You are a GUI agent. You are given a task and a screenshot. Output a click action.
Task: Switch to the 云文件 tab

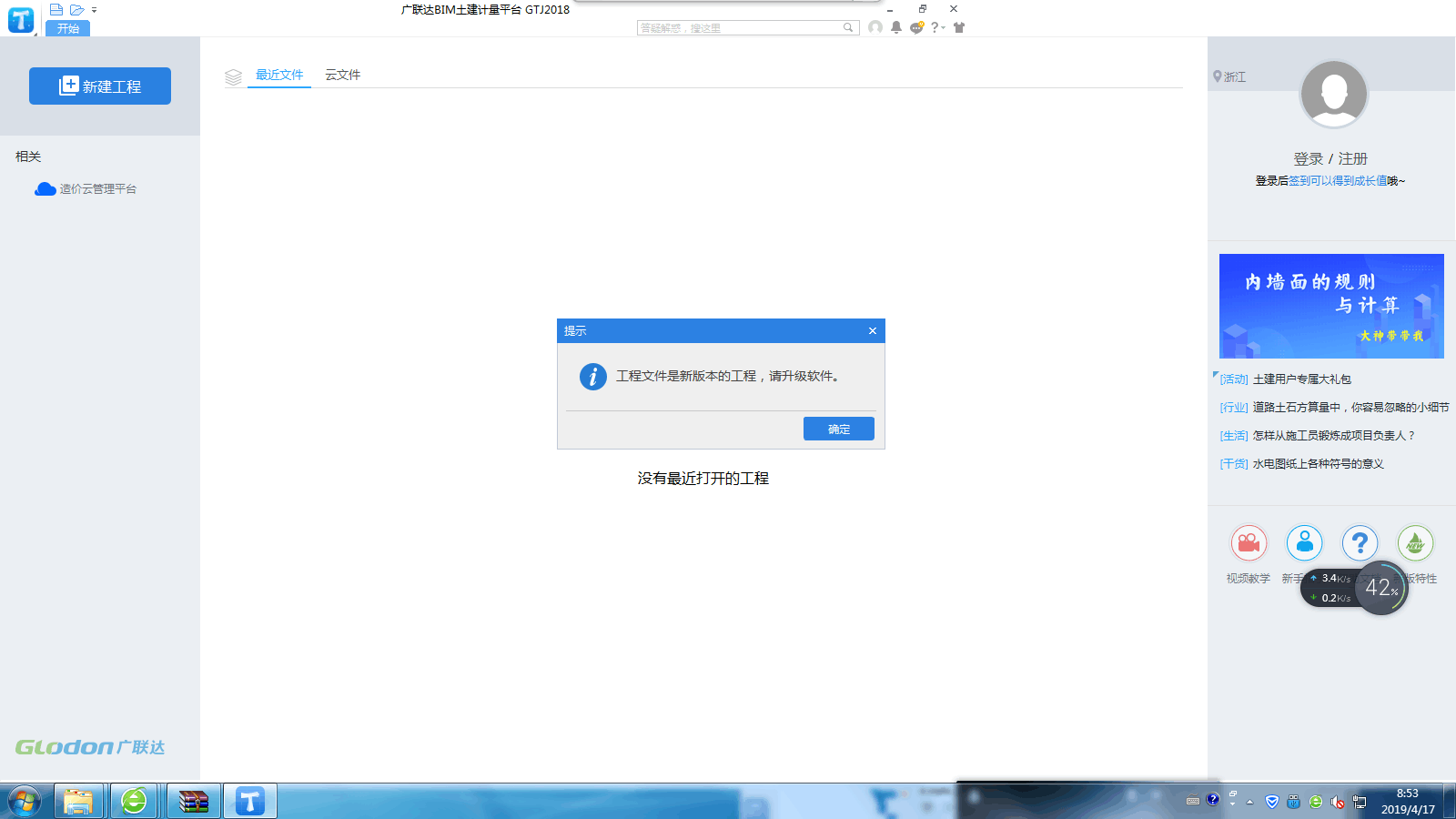[342, 75]
